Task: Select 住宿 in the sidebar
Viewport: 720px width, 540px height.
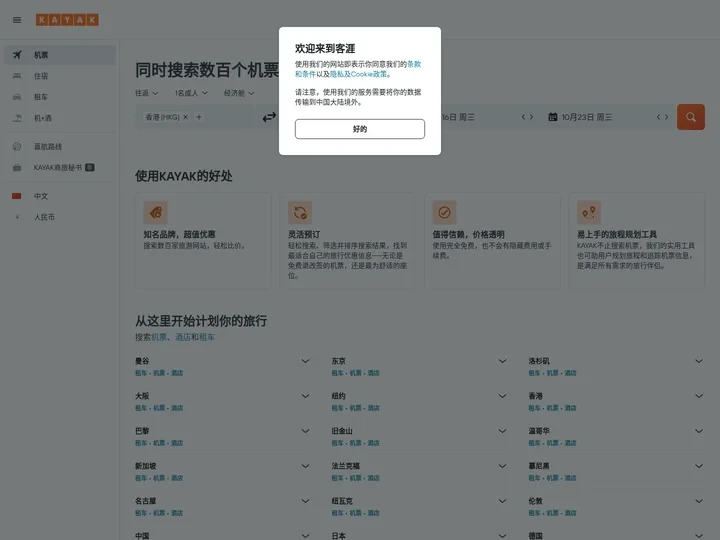Action: [60, 76]
